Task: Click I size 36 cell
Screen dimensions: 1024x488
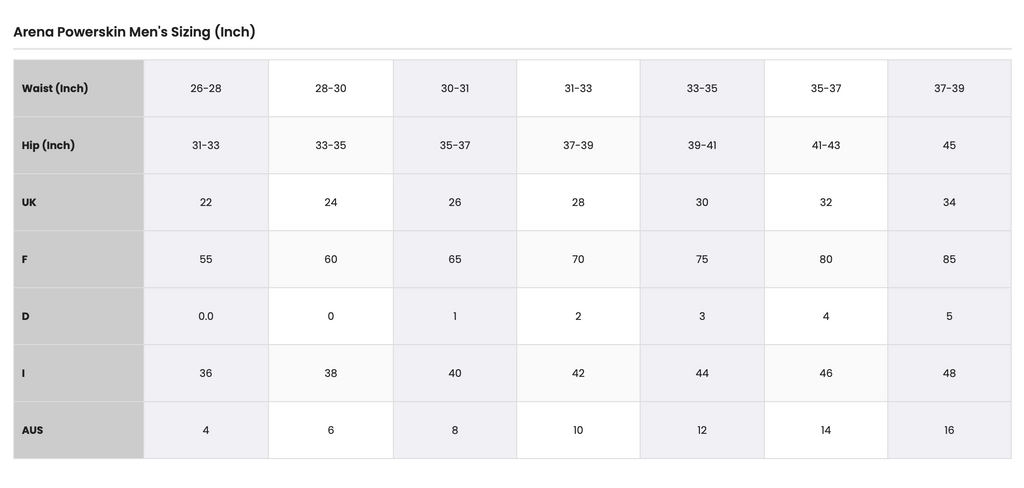Action: point(206,373)
